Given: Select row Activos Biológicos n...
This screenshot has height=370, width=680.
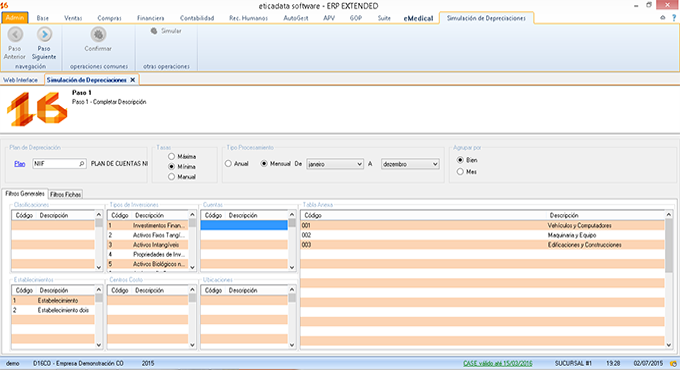Looking at the screenshot, I should (148, 264).
